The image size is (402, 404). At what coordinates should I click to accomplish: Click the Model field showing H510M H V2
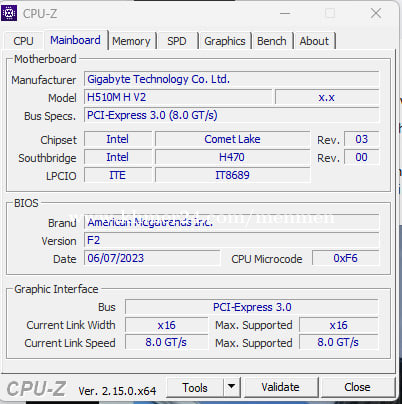pos(178,97)
